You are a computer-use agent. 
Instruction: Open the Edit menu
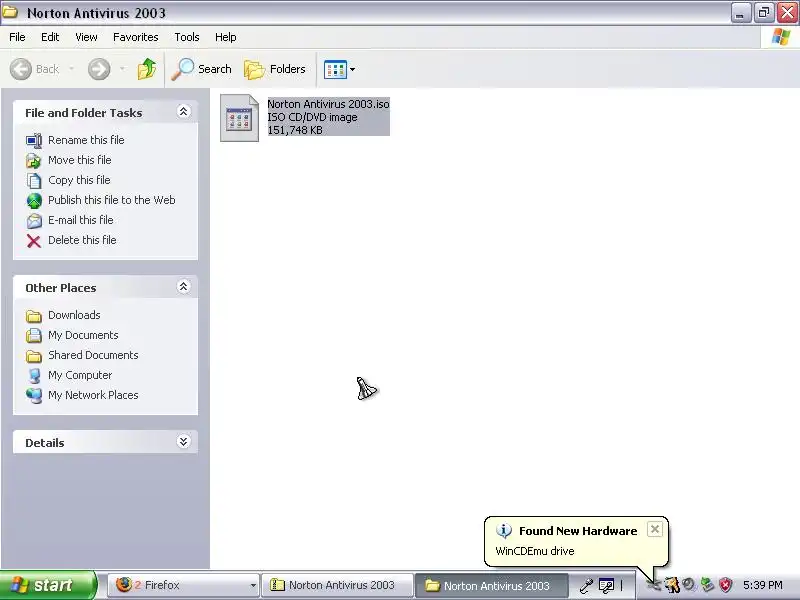point(50,37)
